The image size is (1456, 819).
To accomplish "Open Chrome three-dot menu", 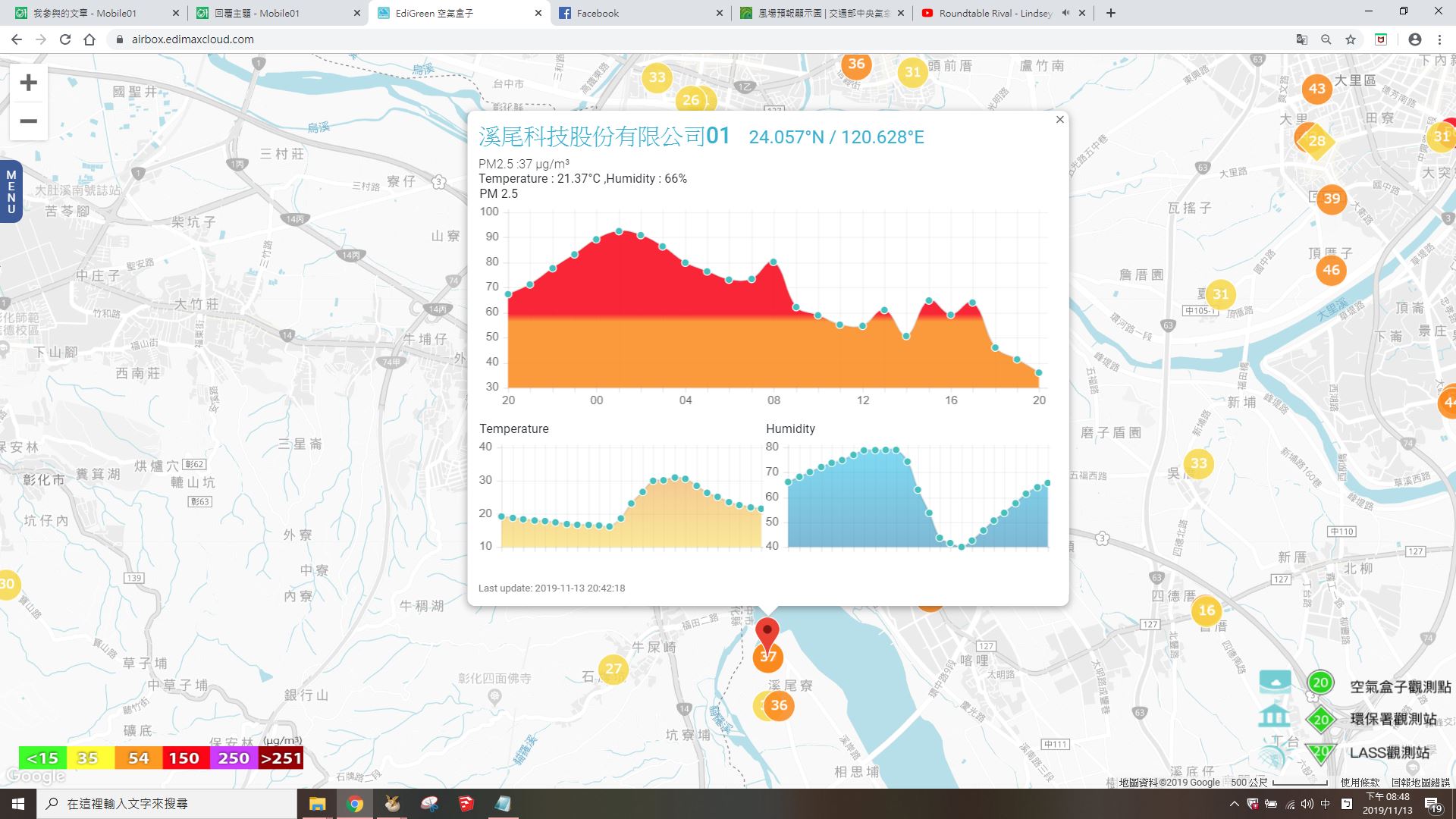I will (x=1439, y=39).
